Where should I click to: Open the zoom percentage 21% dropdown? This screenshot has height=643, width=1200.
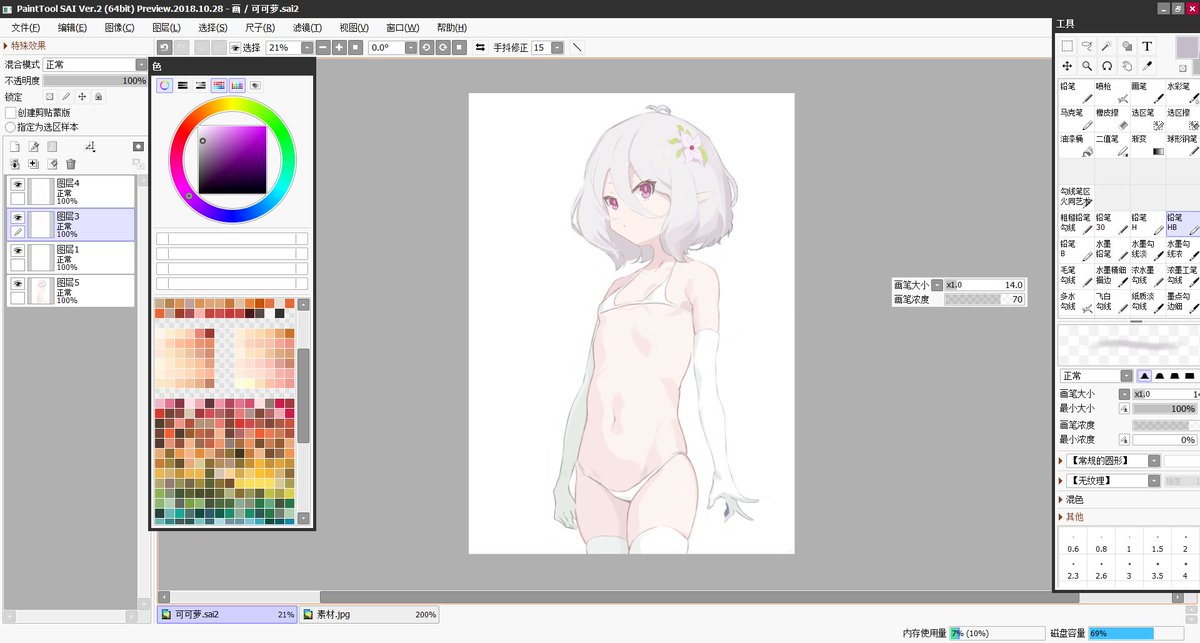(x=305, y=47)
